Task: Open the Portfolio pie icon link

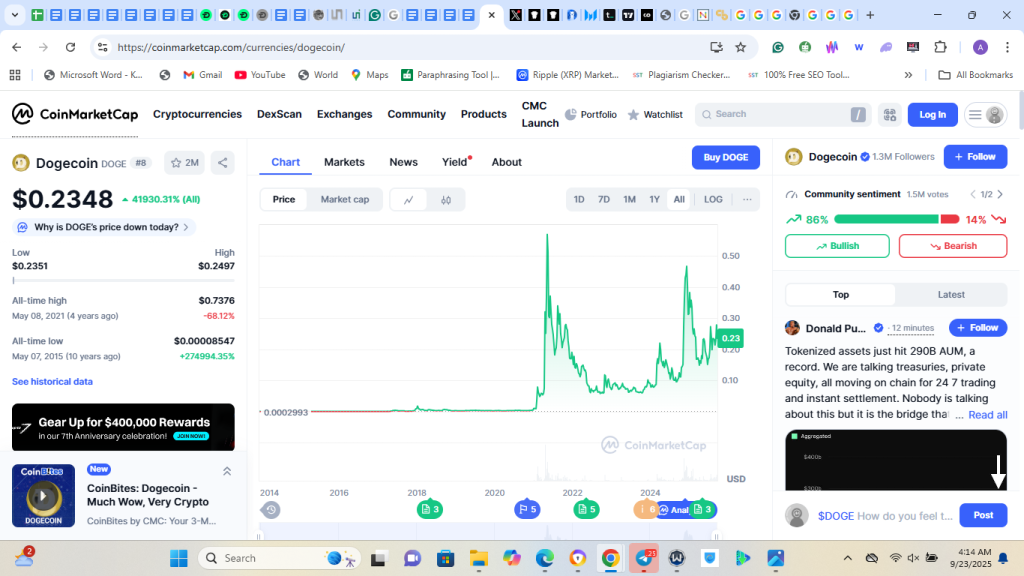Action: (x=590, y=114)
